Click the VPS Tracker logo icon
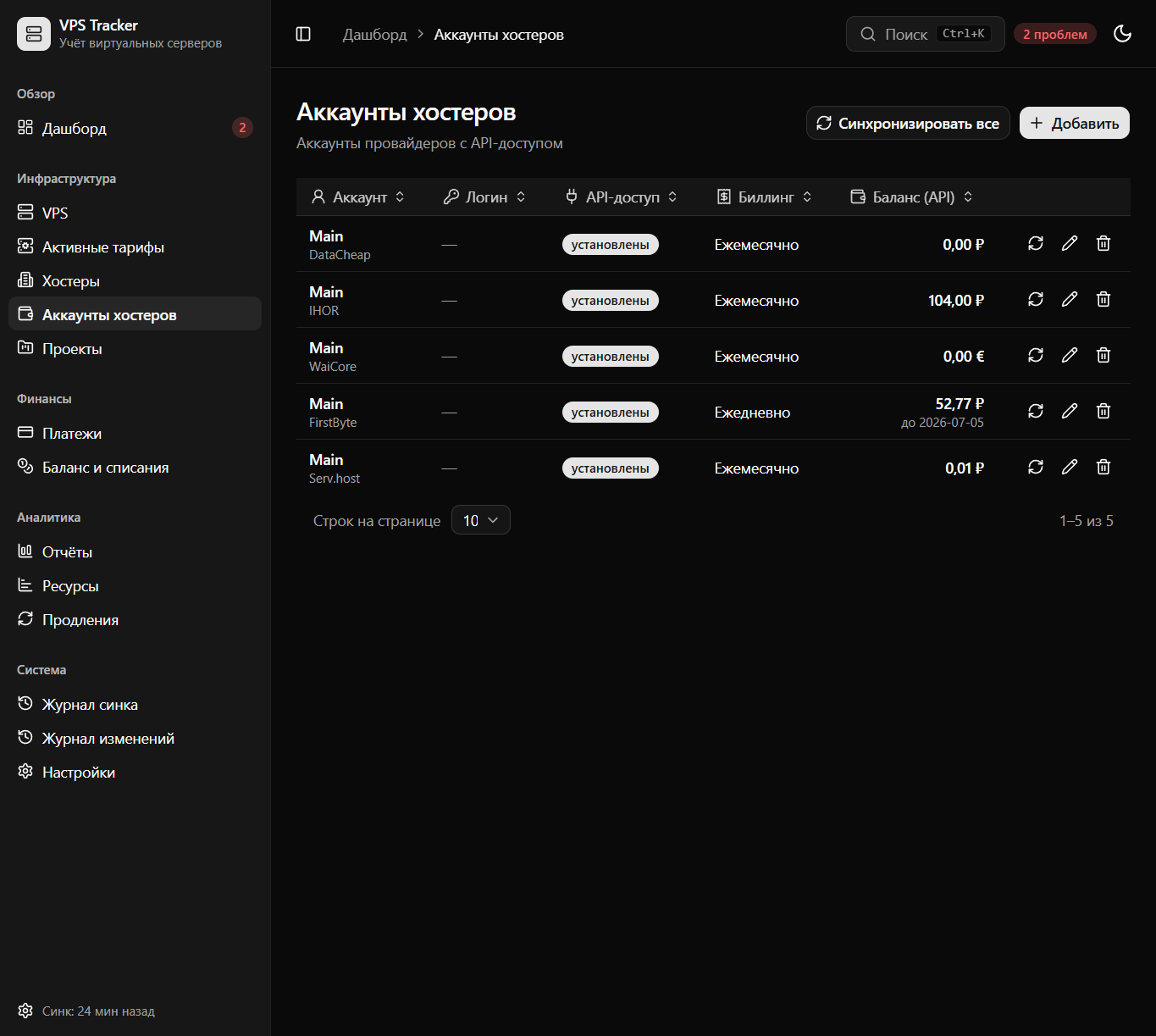 tap(34, 34)
